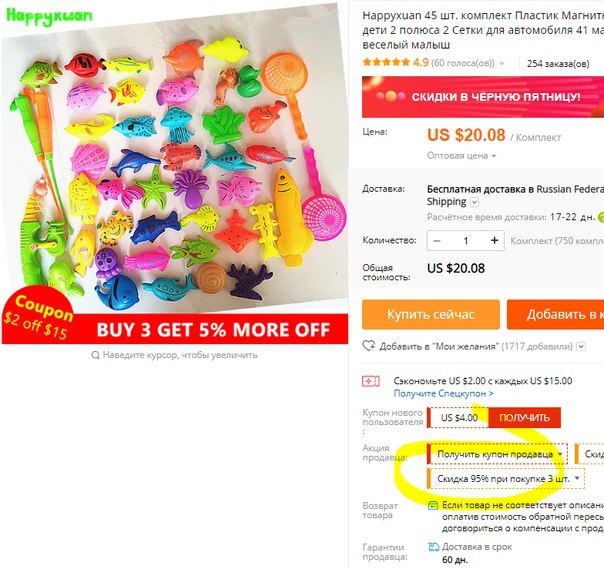Click the quantity input field
Viewport: 604px width, 569px height.
(466, 241)
